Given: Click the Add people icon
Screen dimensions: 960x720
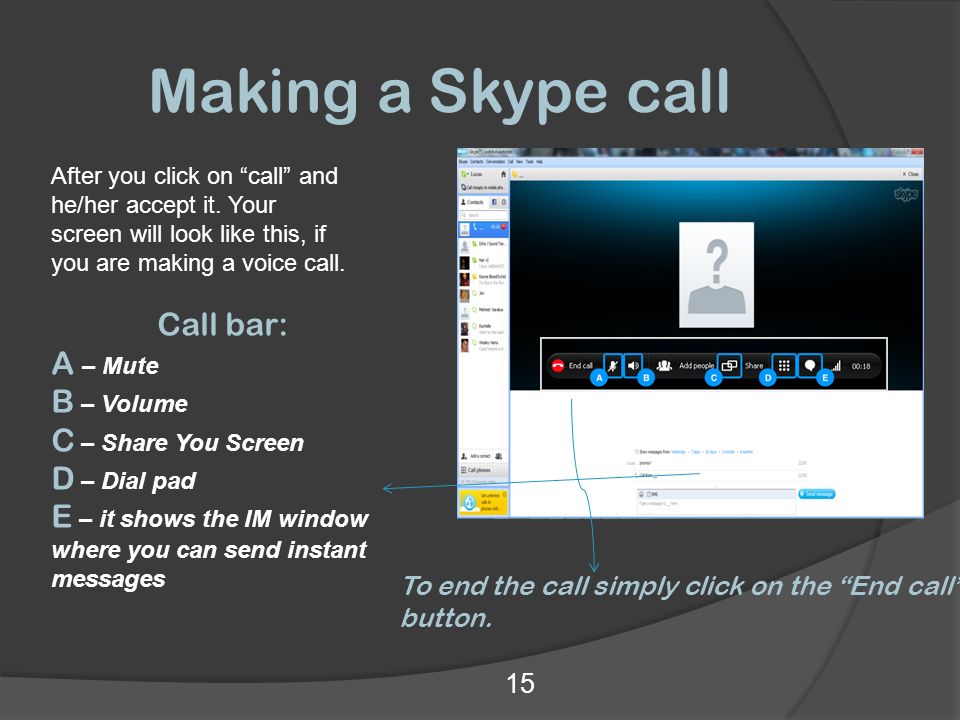Looking at the screenshot, I should tap(664, 366).
